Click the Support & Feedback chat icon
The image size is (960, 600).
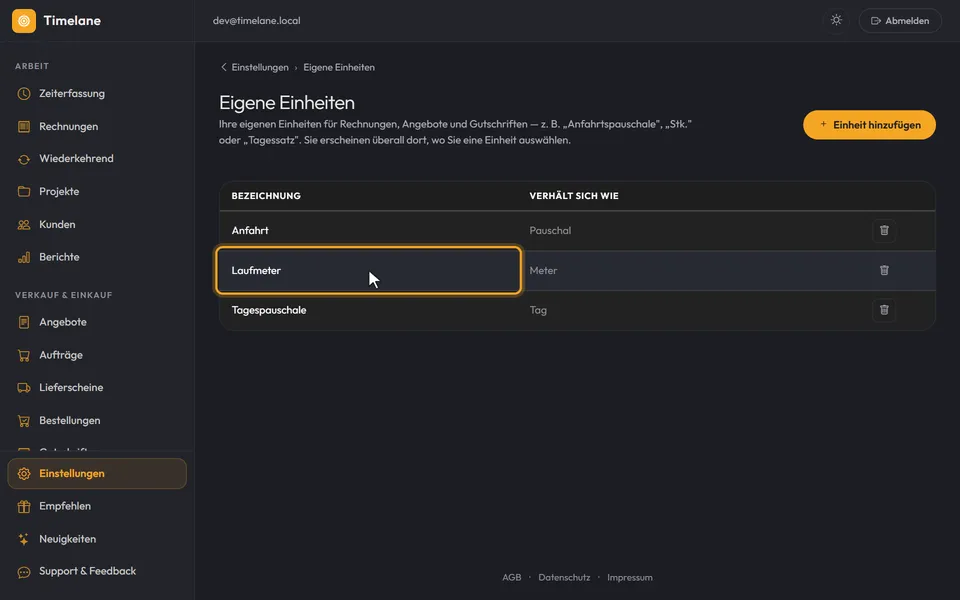point(24,572)
